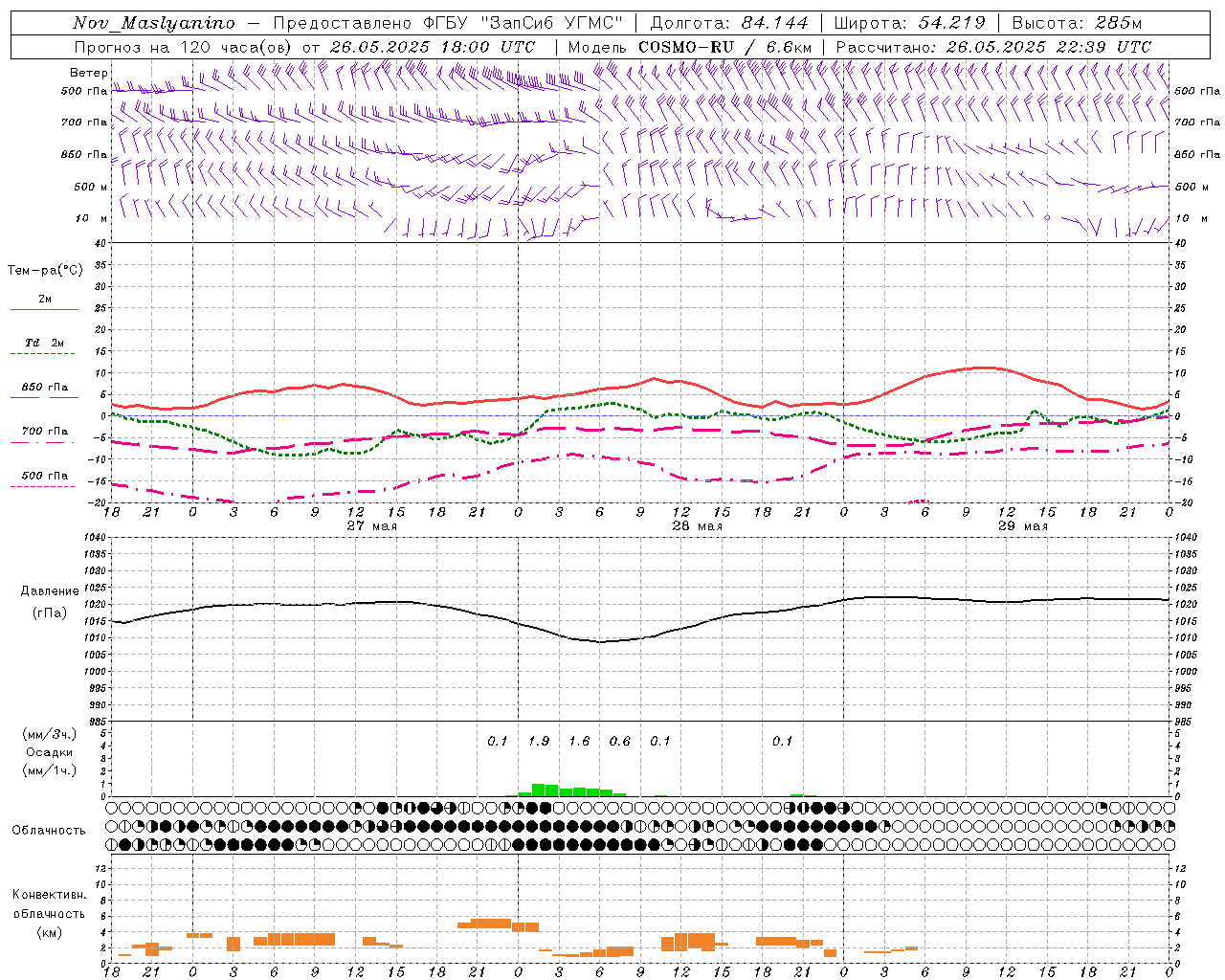Click the Ветер panel label
Viewport: 1225px width, 980px height.
point(89,73)
